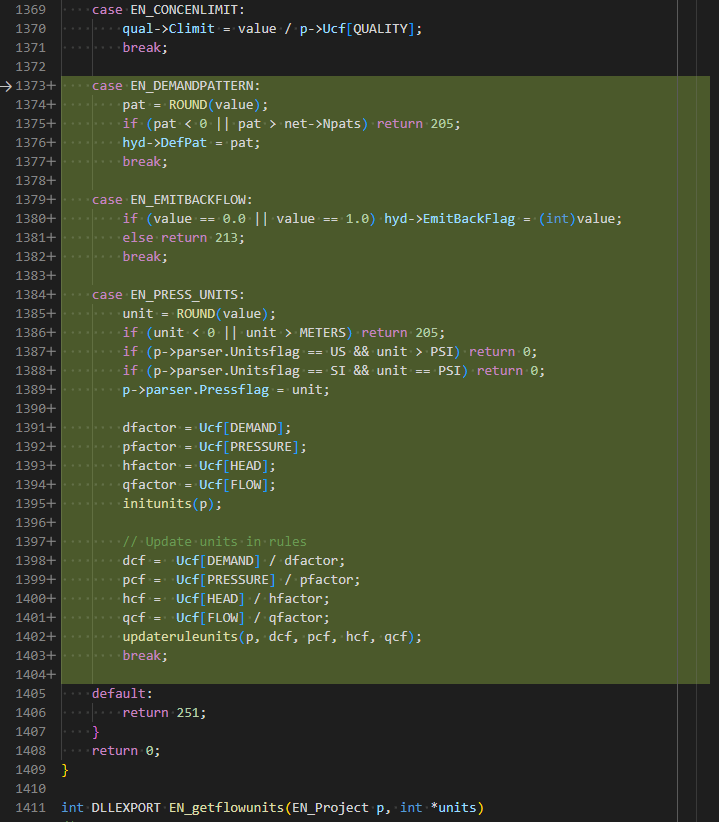Place cursor in the 'Update units in rules' comment
This screenshot has width=719, height=822.
pyautogui.click(x=214, y=542)
